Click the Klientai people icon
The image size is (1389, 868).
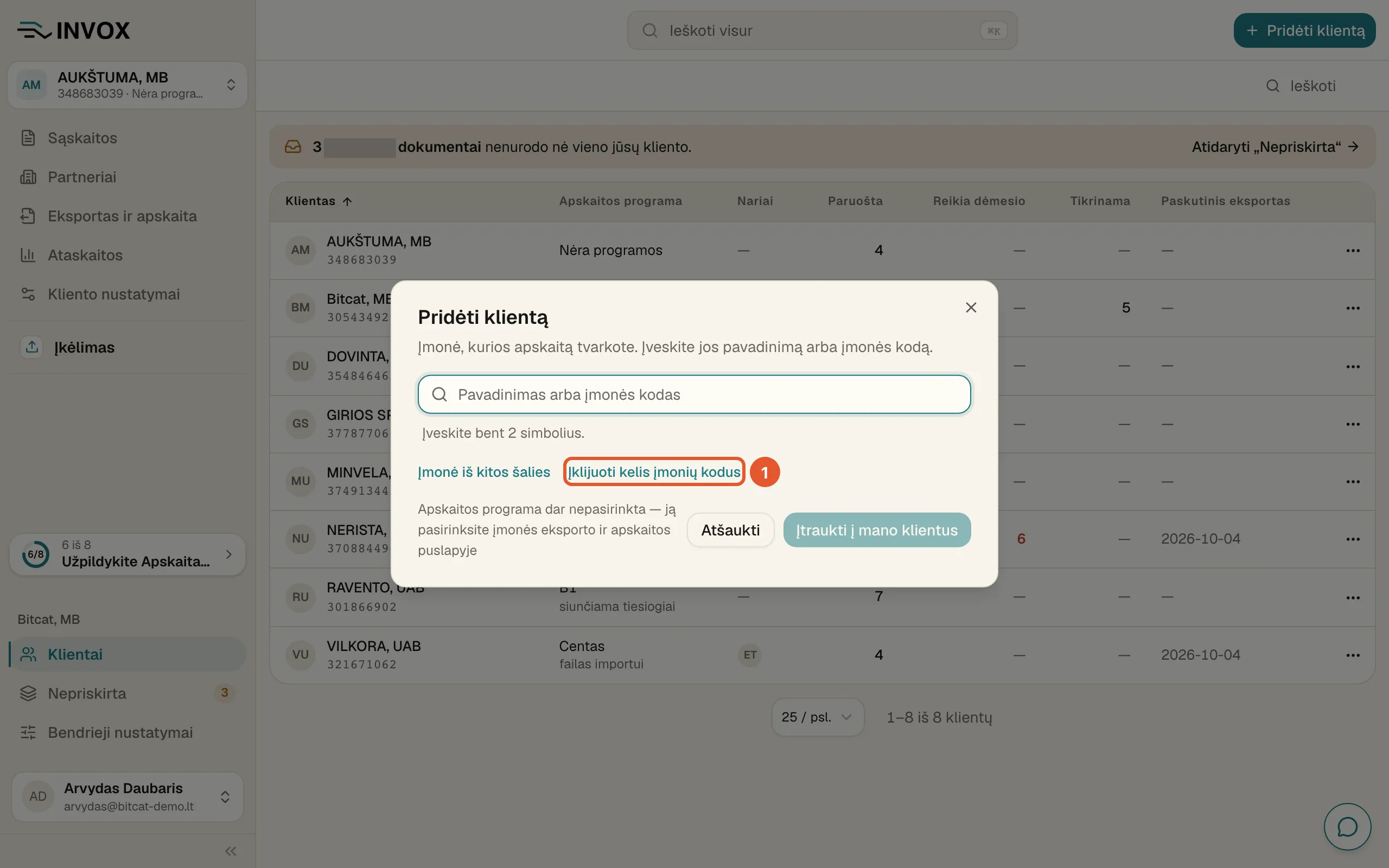click(28, 654)
